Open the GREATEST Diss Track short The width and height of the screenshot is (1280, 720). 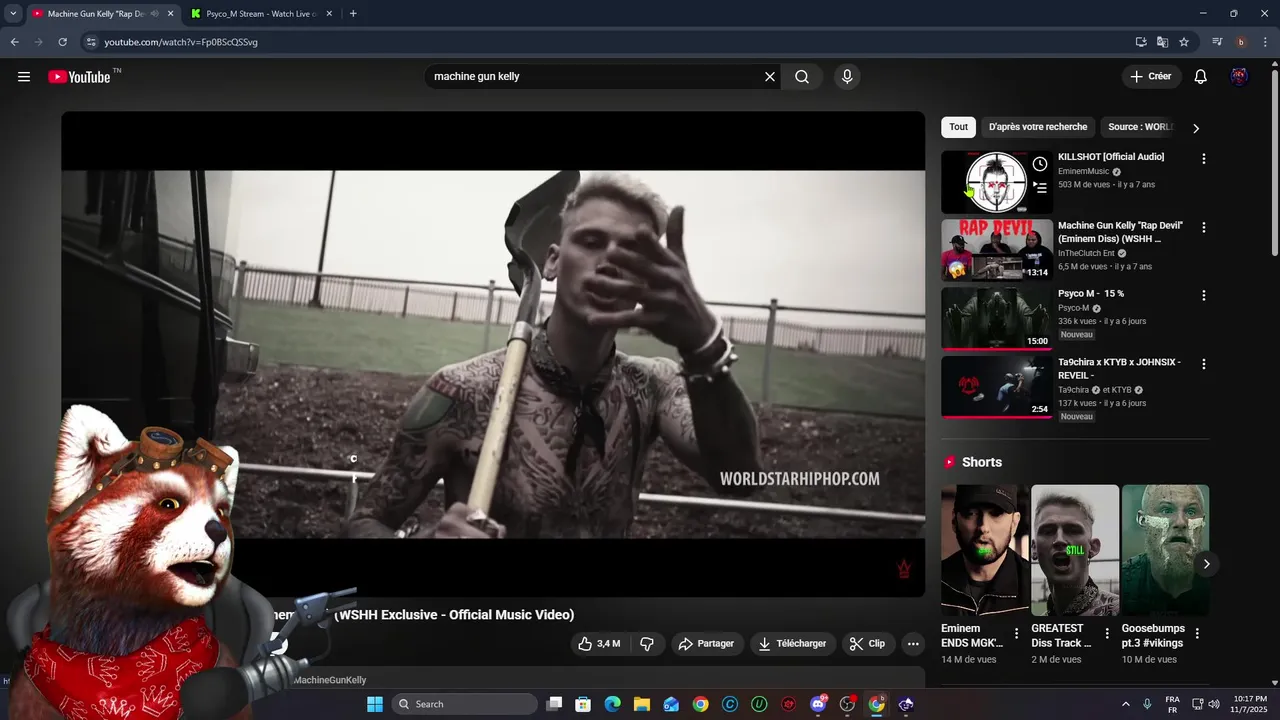1075,551
